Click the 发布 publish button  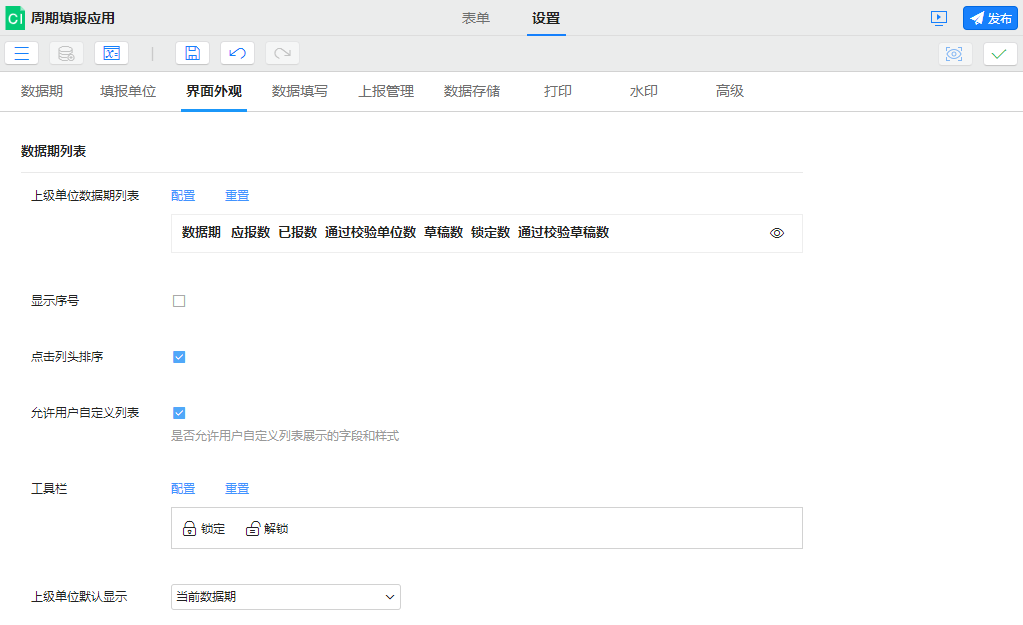pos(989,17)
